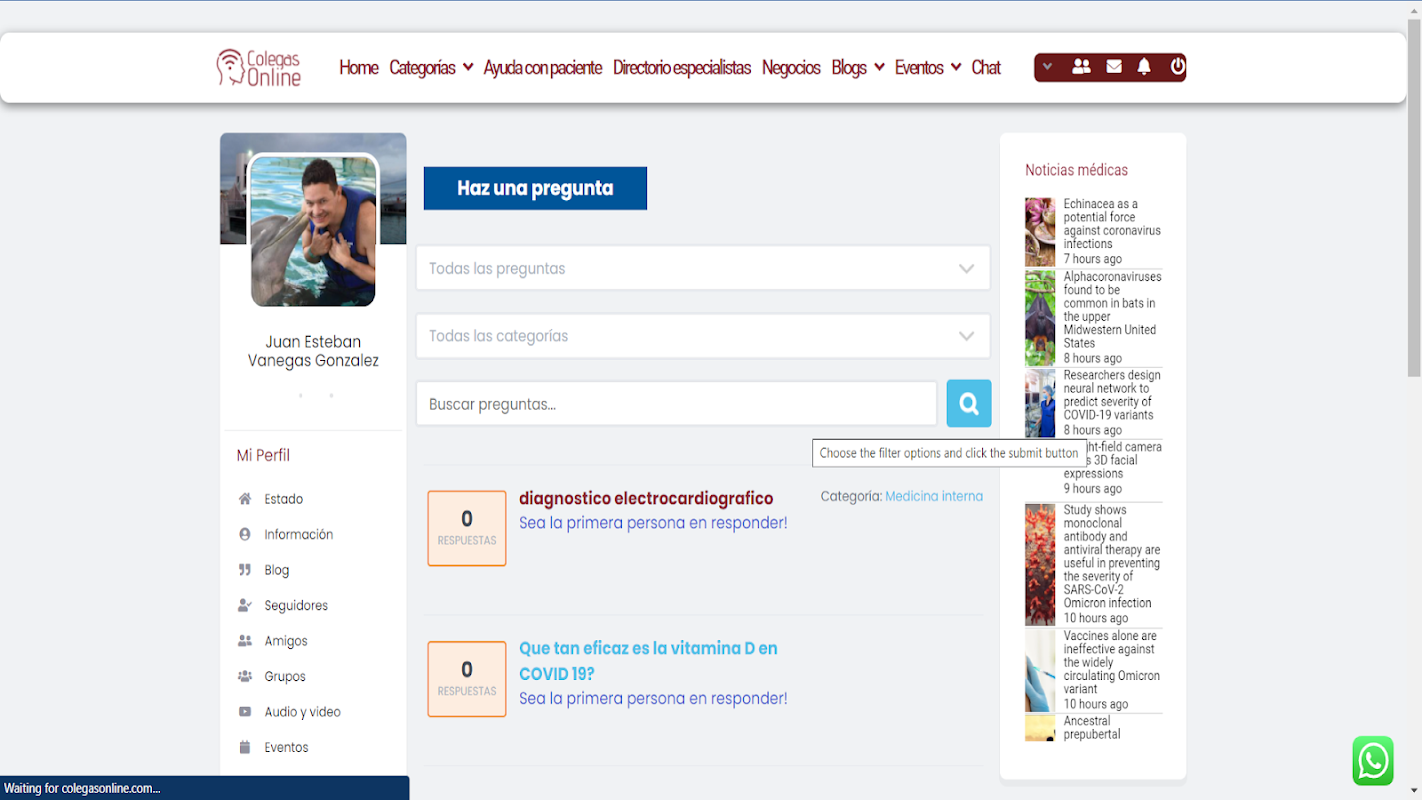Select Estado in the profile sidebar
1422x800 pixels.
[x=284, y=499]
